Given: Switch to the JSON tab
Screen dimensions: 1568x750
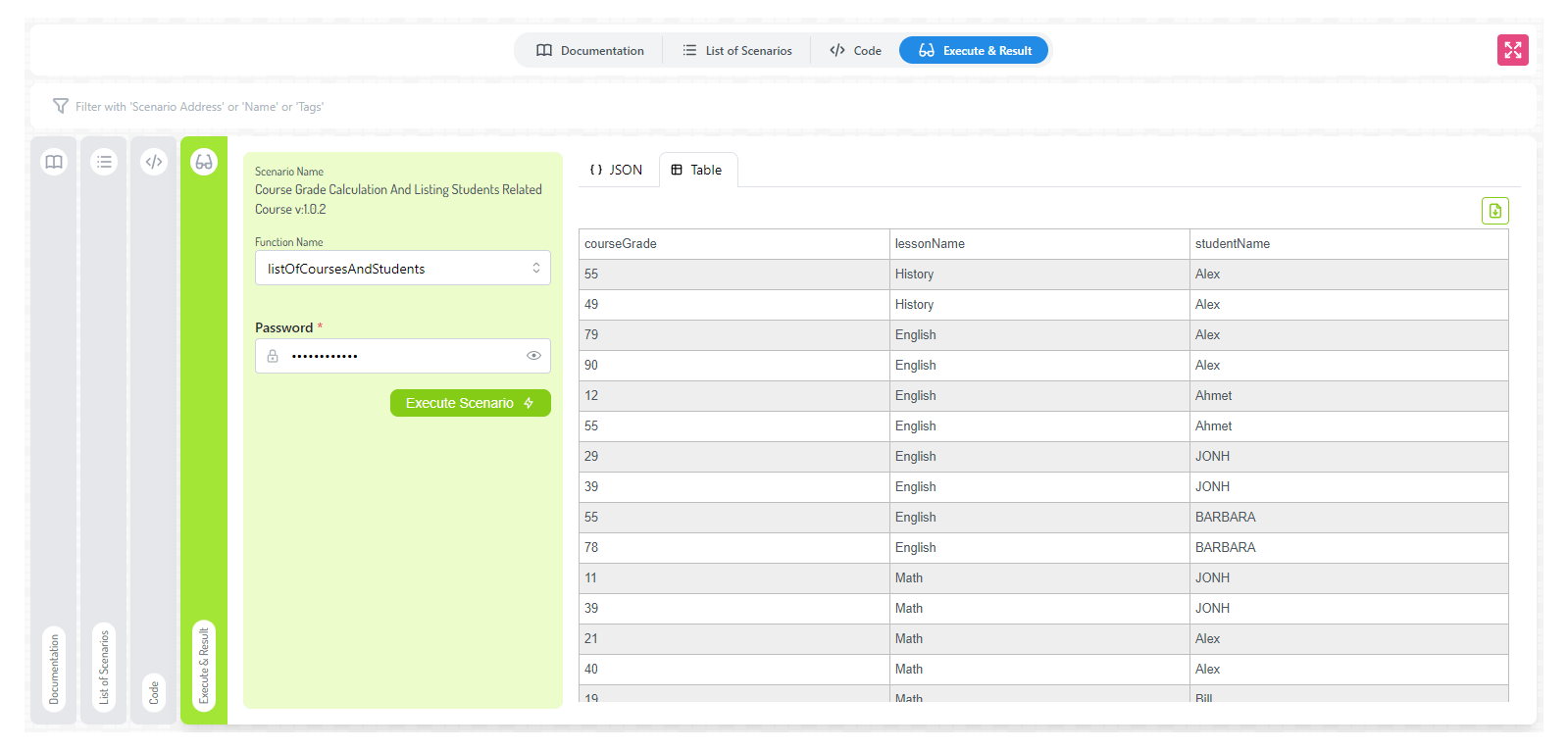Looking at the screenshot, I should click(617, 170).
